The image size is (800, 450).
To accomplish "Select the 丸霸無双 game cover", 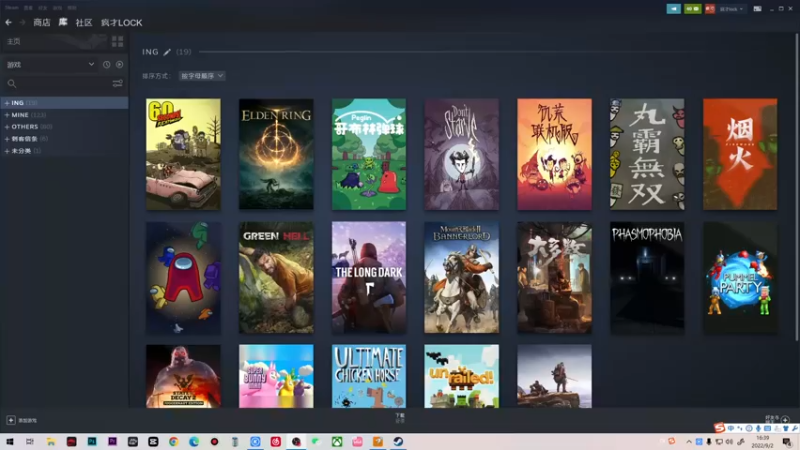I will 647,154.
